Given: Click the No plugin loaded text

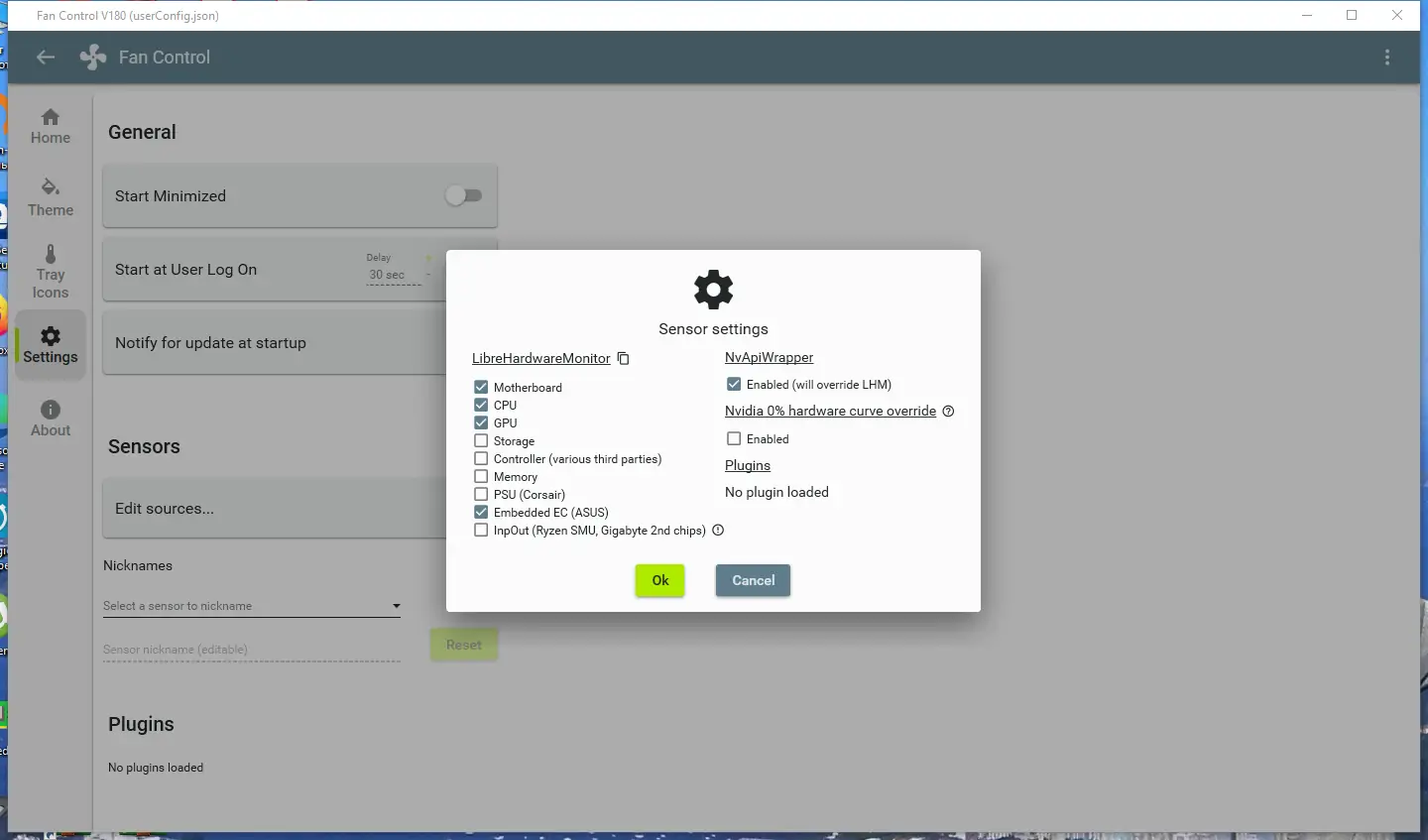Looking at the screenshot, I should point(776,492).
